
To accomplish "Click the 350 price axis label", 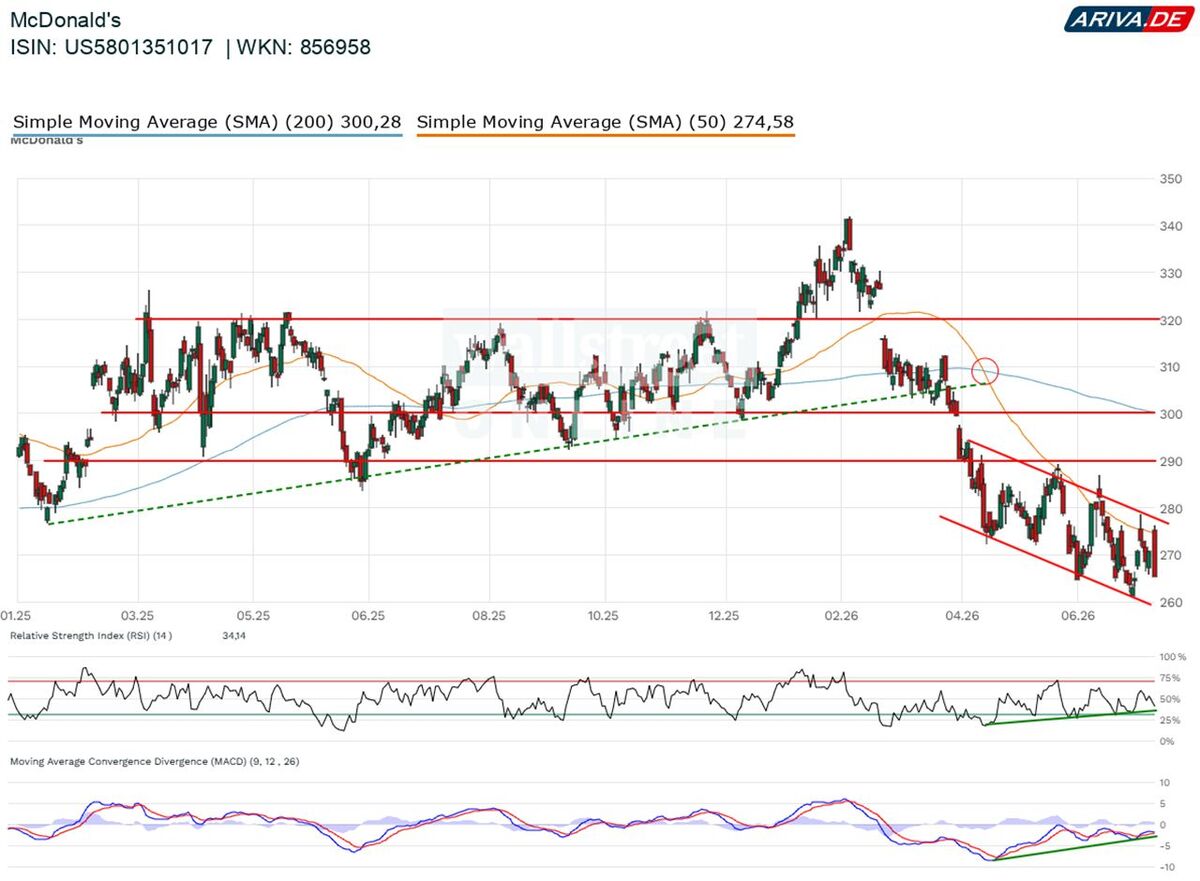I will point(1170,180).
